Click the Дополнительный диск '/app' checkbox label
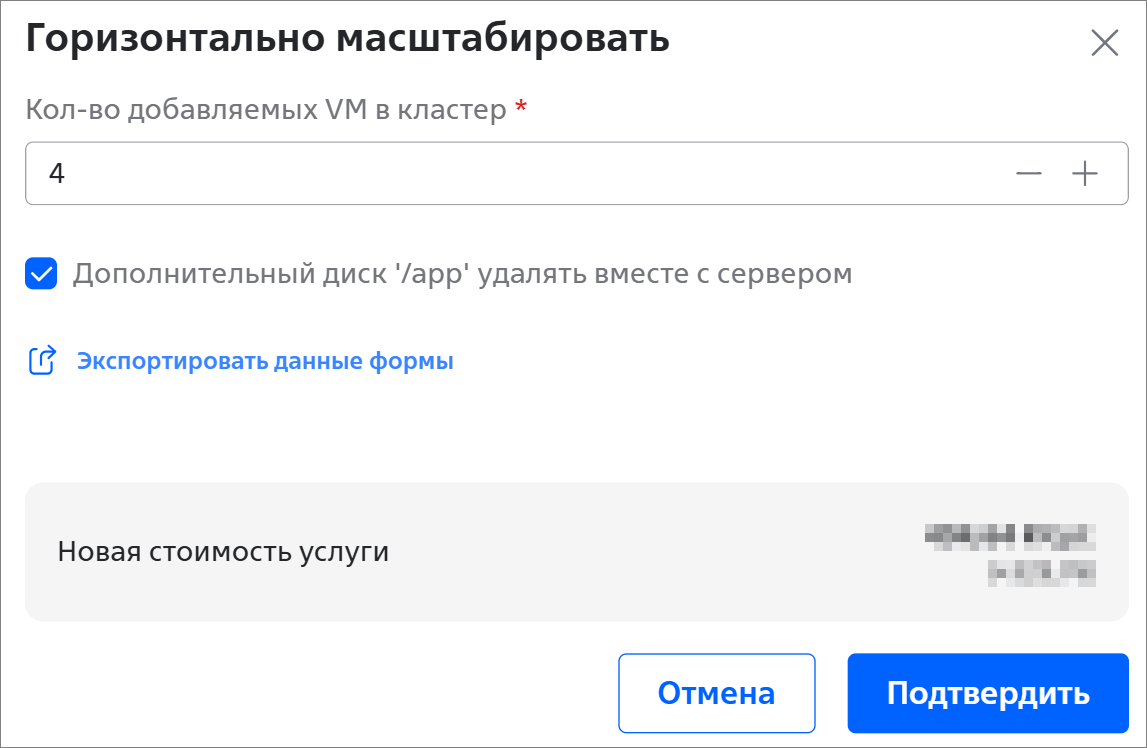The width and height of the screenshot is (1147, 748). pyautogui.click(x=461, y=273)
